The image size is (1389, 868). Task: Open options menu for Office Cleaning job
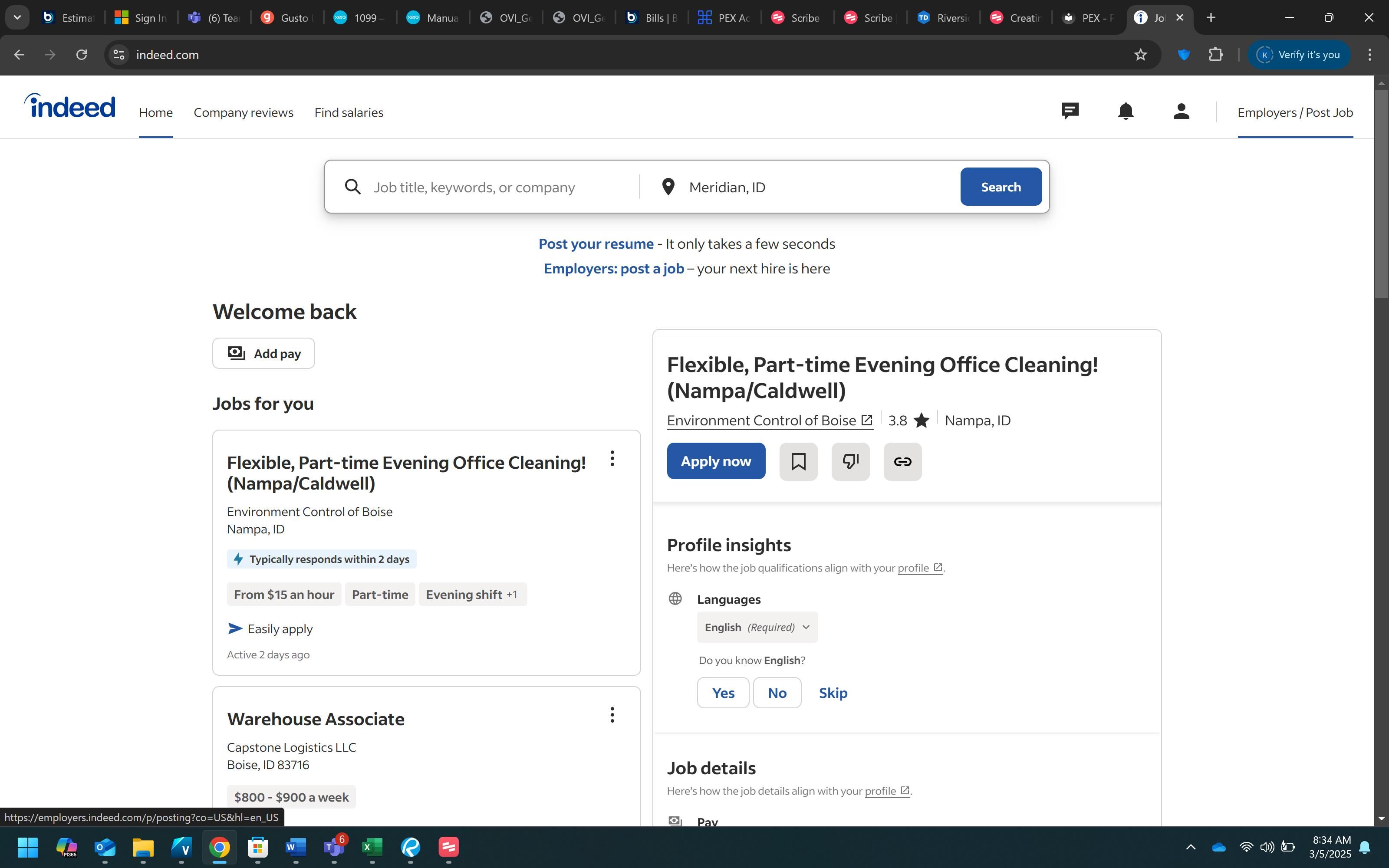click(612, 458)
